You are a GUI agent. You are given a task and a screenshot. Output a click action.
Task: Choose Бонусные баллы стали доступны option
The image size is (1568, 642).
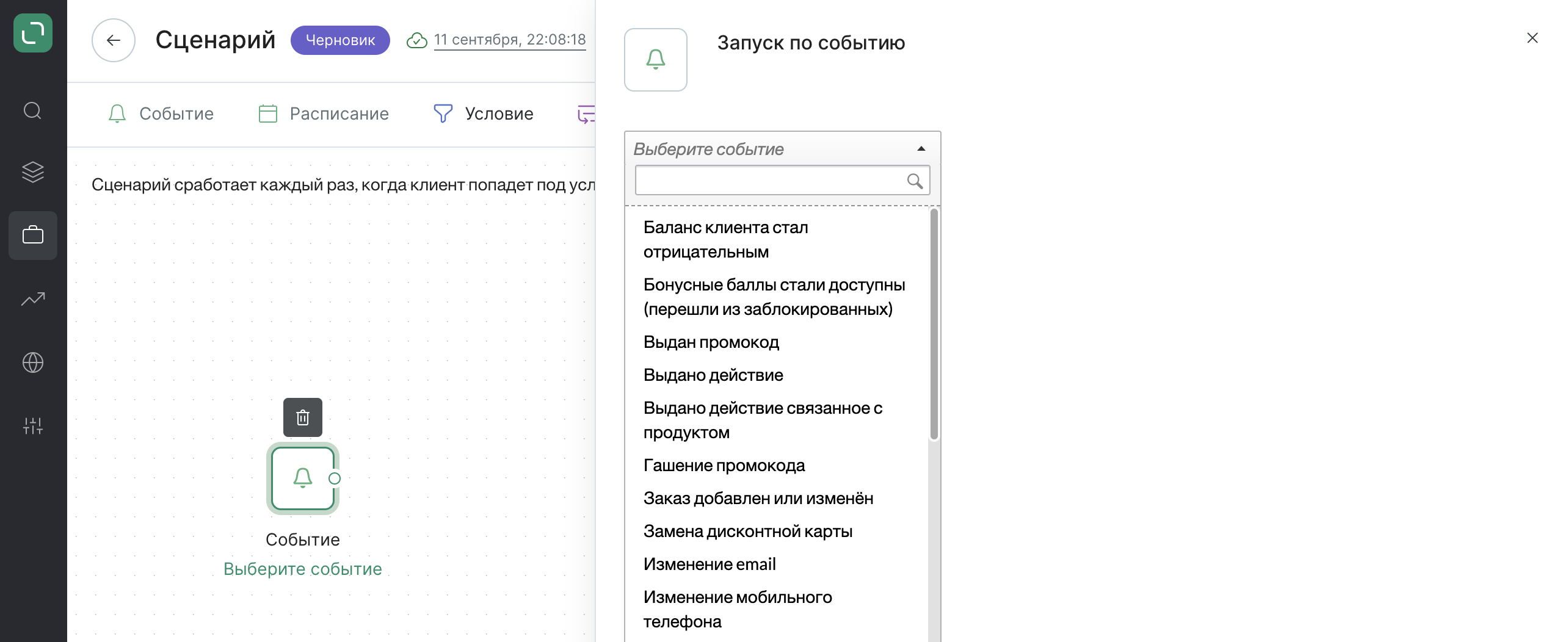coord(777,297)
